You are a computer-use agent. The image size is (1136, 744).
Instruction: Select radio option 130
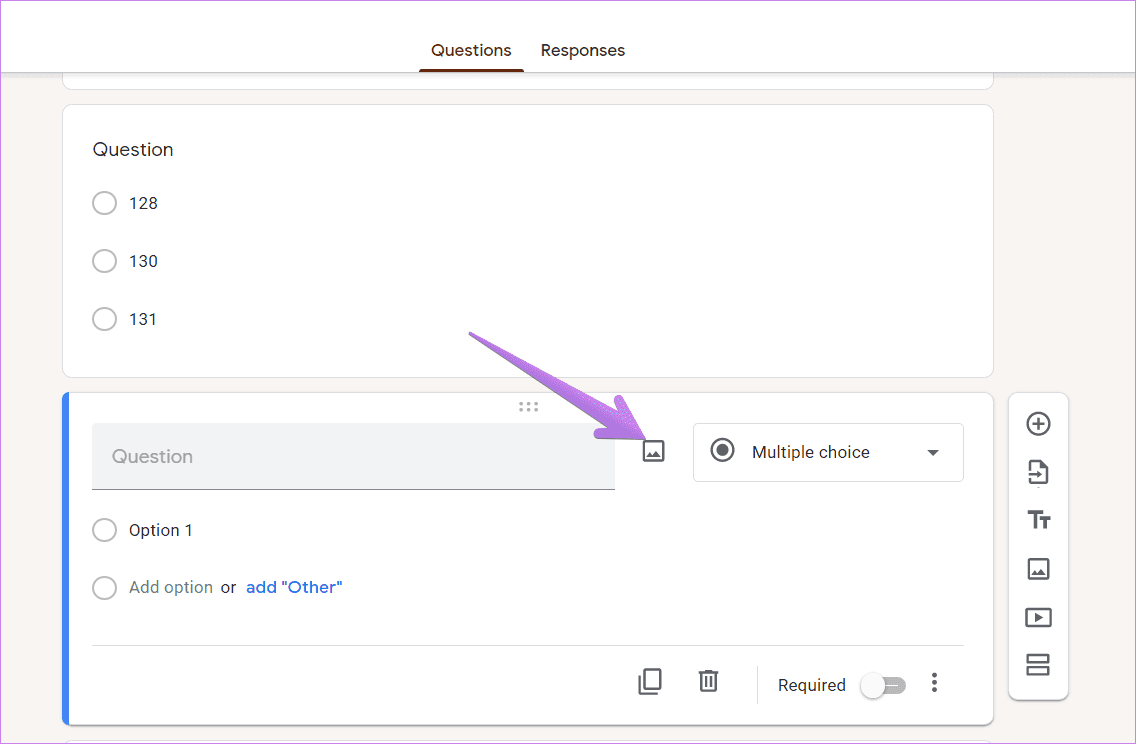(x=104, y=261)
